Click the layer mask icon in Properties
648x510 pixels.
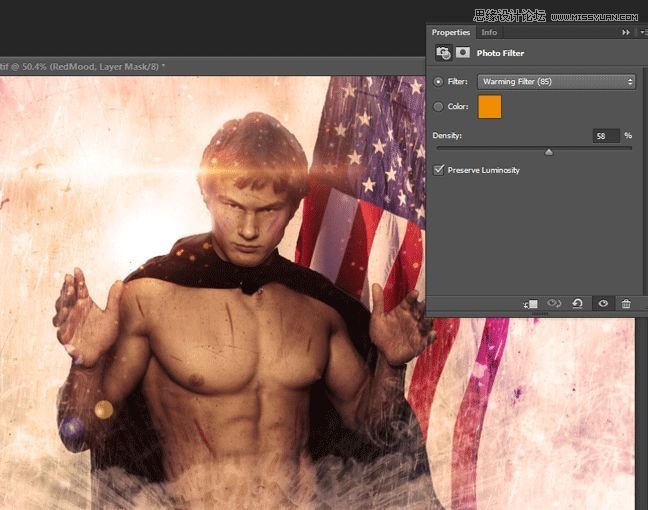pos(462,52)
